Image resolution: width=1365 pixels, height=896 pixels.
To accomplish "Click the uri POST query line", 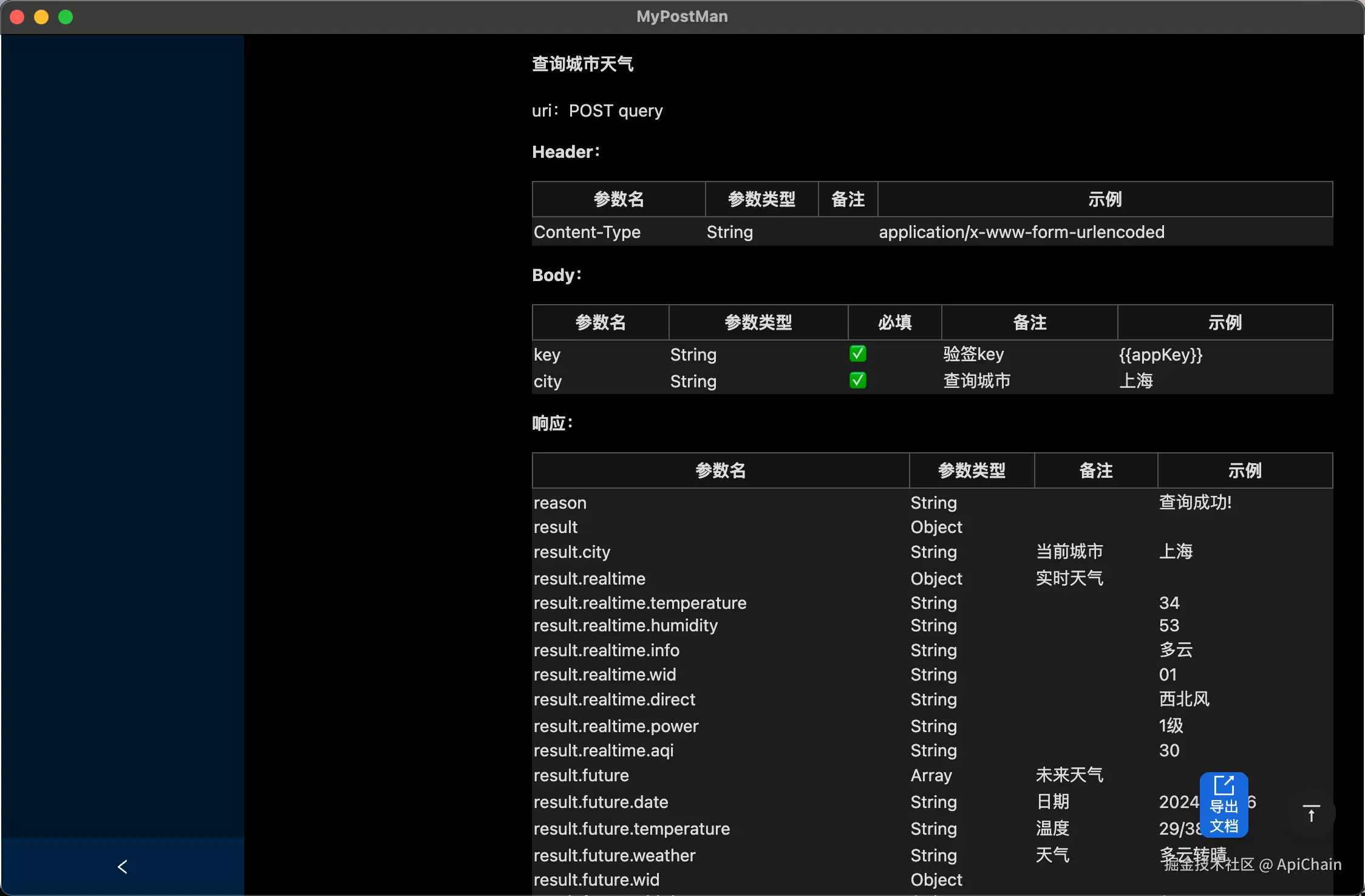I will pos(597,110).
